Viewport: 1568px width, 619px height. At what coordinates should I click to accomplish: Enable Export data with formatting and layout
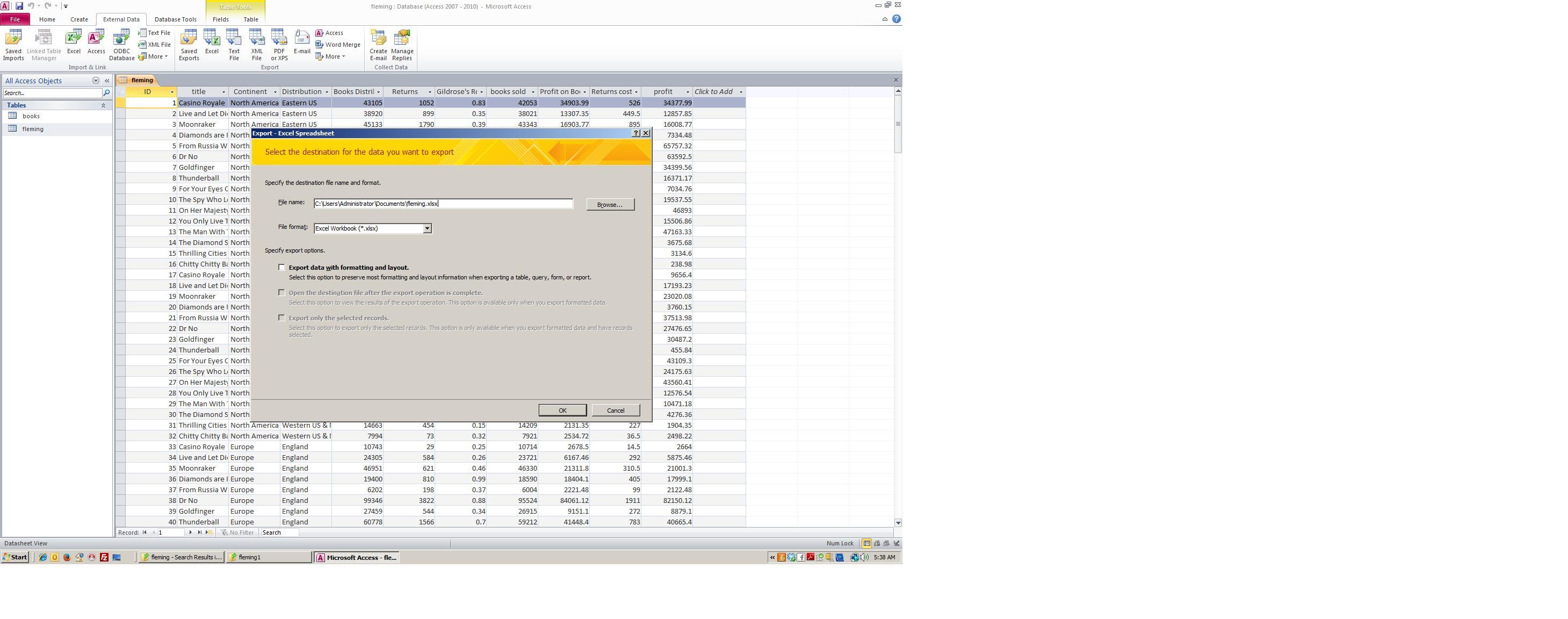[281, 267]
